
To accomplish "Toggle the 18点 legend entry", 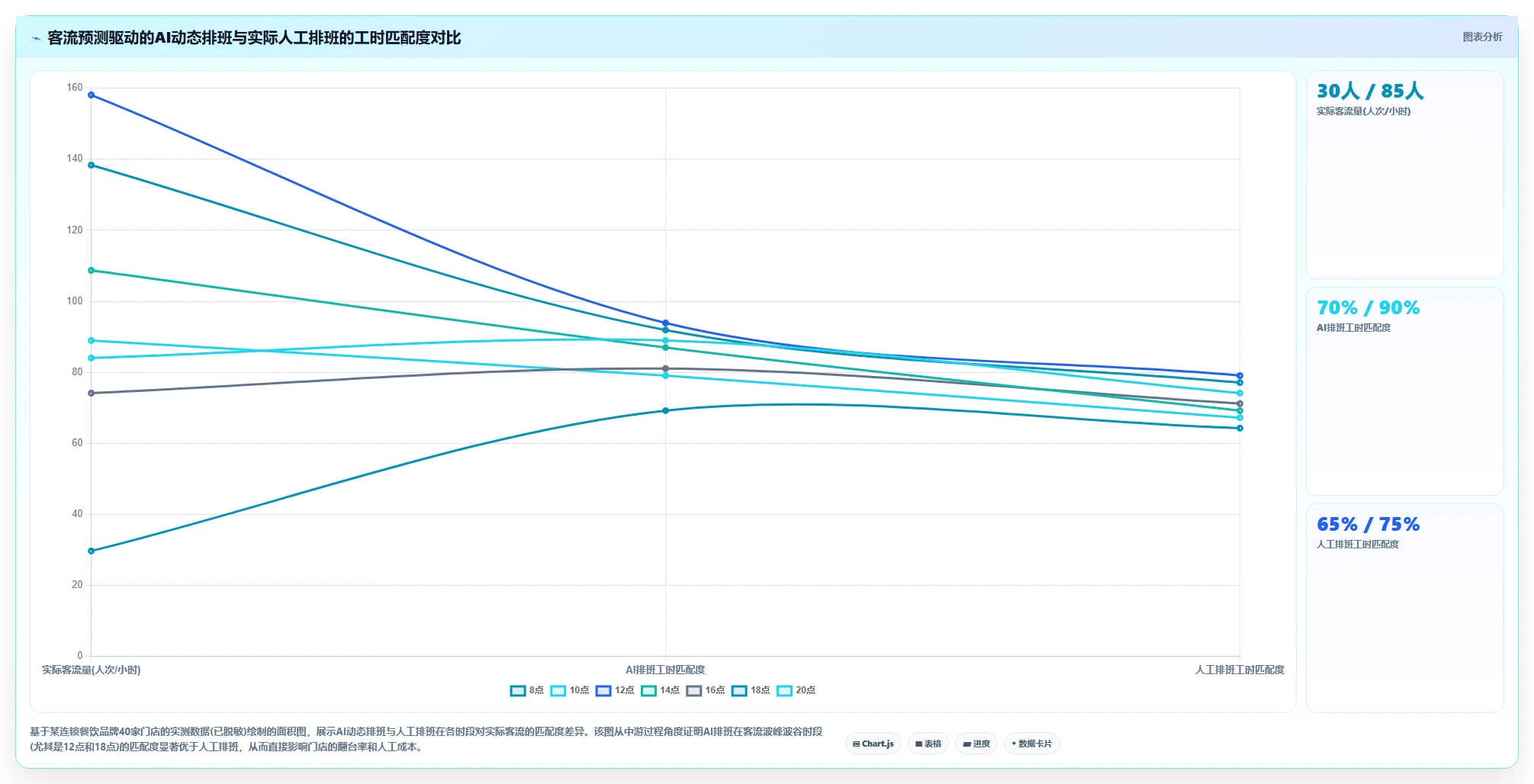I will 751,690.
